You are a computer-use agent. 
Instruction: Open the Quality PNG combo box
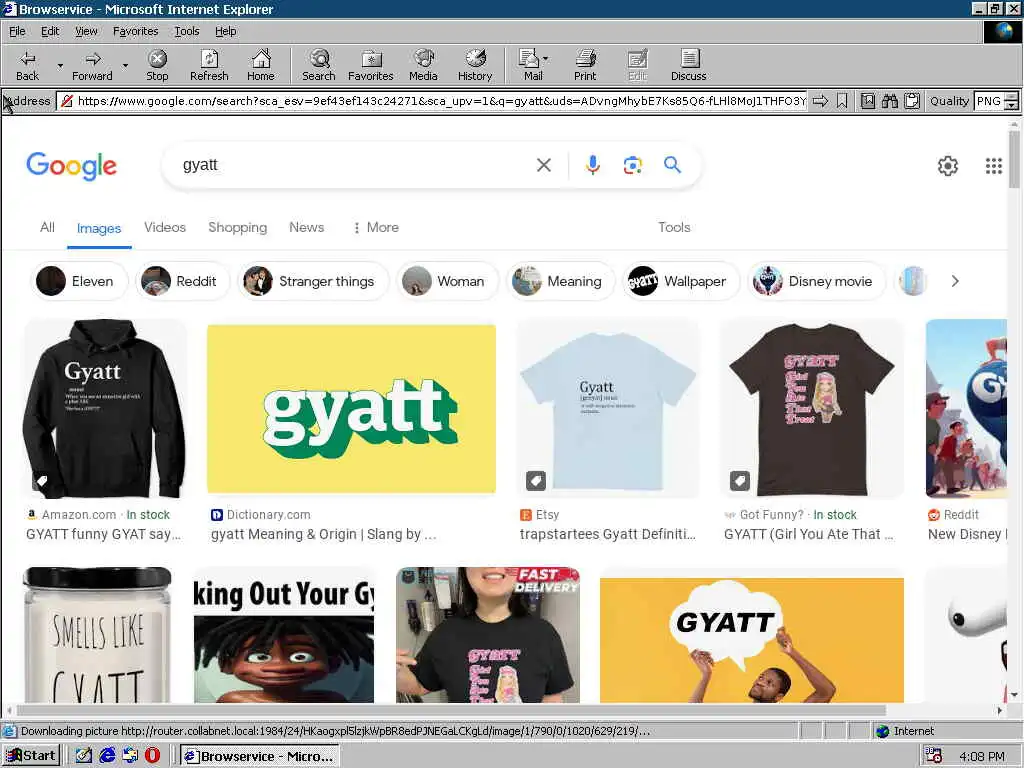996,101
